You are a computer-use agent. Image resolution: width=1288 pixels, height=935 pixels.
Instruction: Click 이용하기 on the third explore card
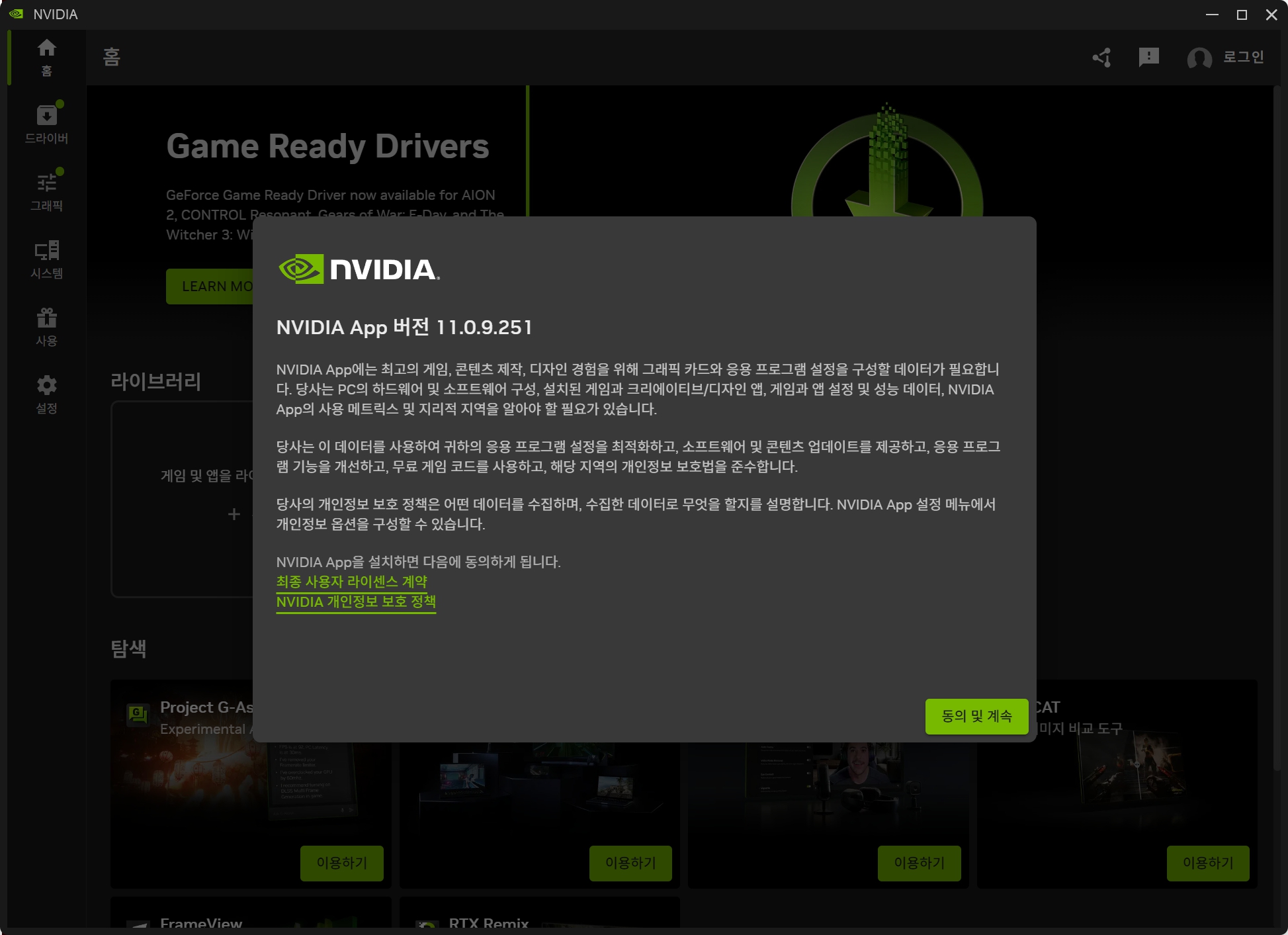click(920, 863)
